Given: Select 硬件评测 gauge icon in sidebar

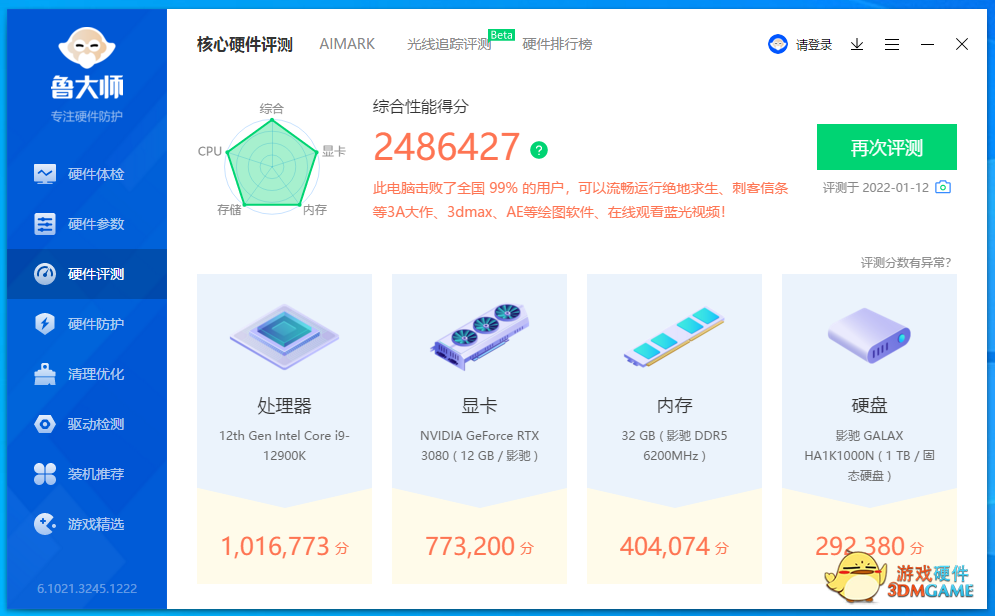Looking at the screenshot, I should [44, 274].
